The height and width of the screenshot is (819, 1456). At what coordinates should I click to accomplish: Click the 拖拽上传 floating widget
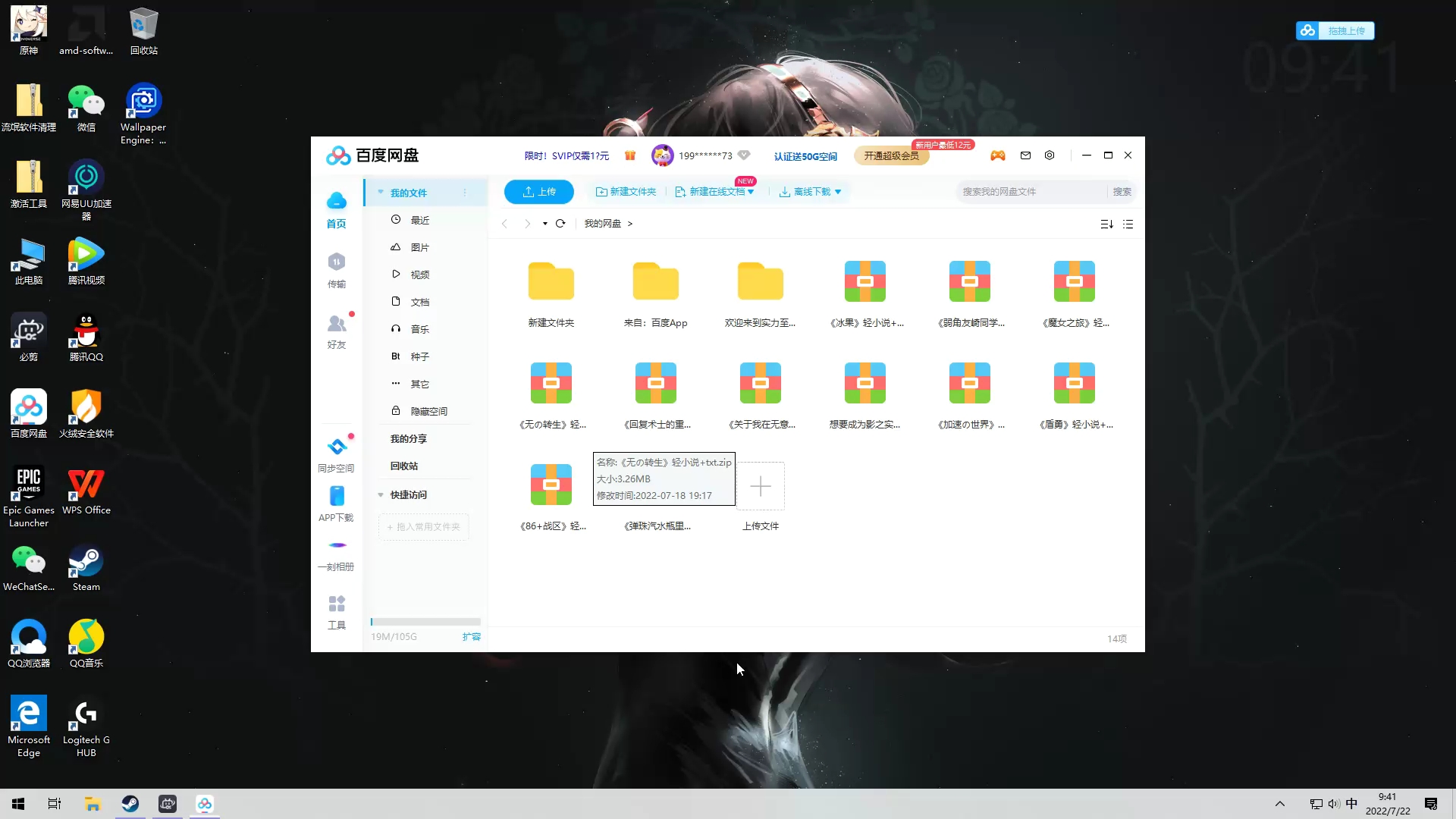(1335, 30)
